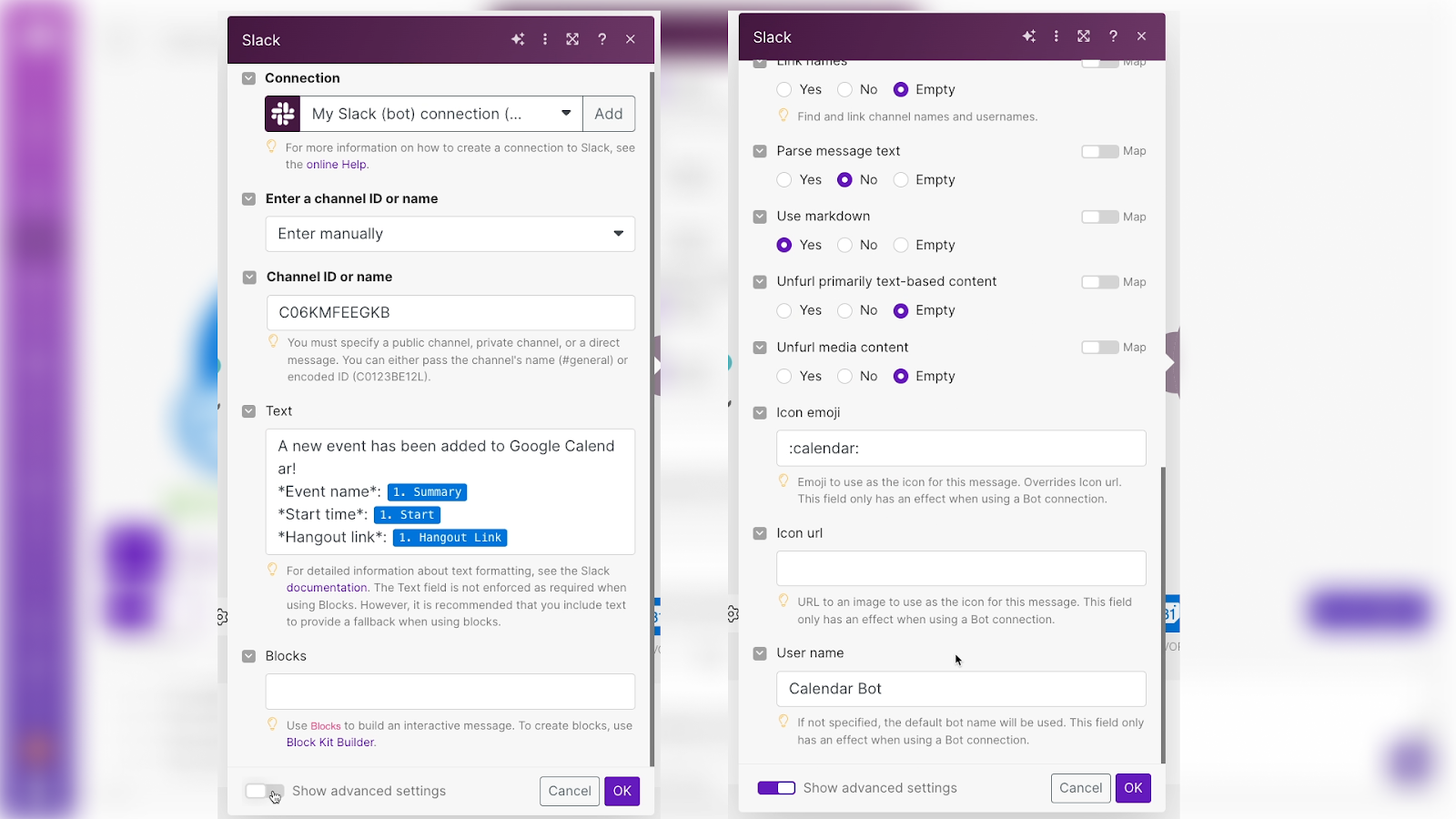Collapse Unfurl media content section
This screenshot has height=819, width=1456.
(x=760, y=348)
